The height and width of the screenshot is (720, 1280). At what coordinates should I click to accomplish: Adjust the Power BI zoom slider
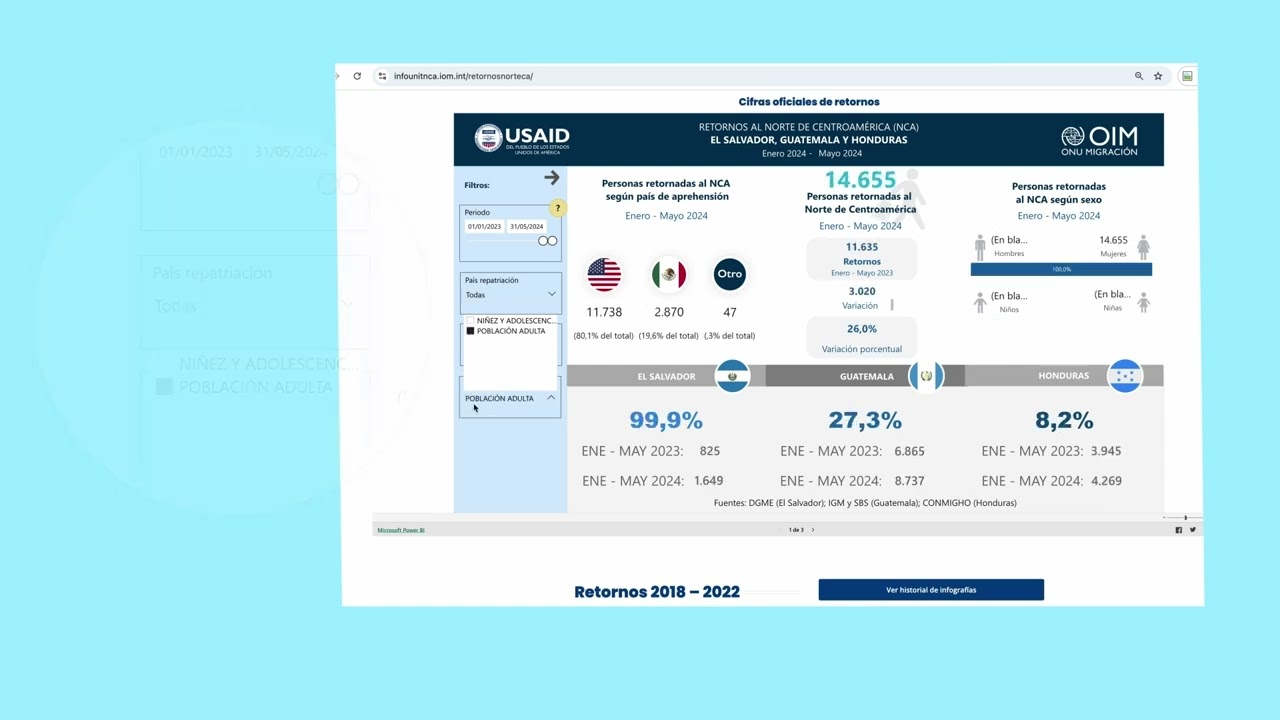(1185, 518)
